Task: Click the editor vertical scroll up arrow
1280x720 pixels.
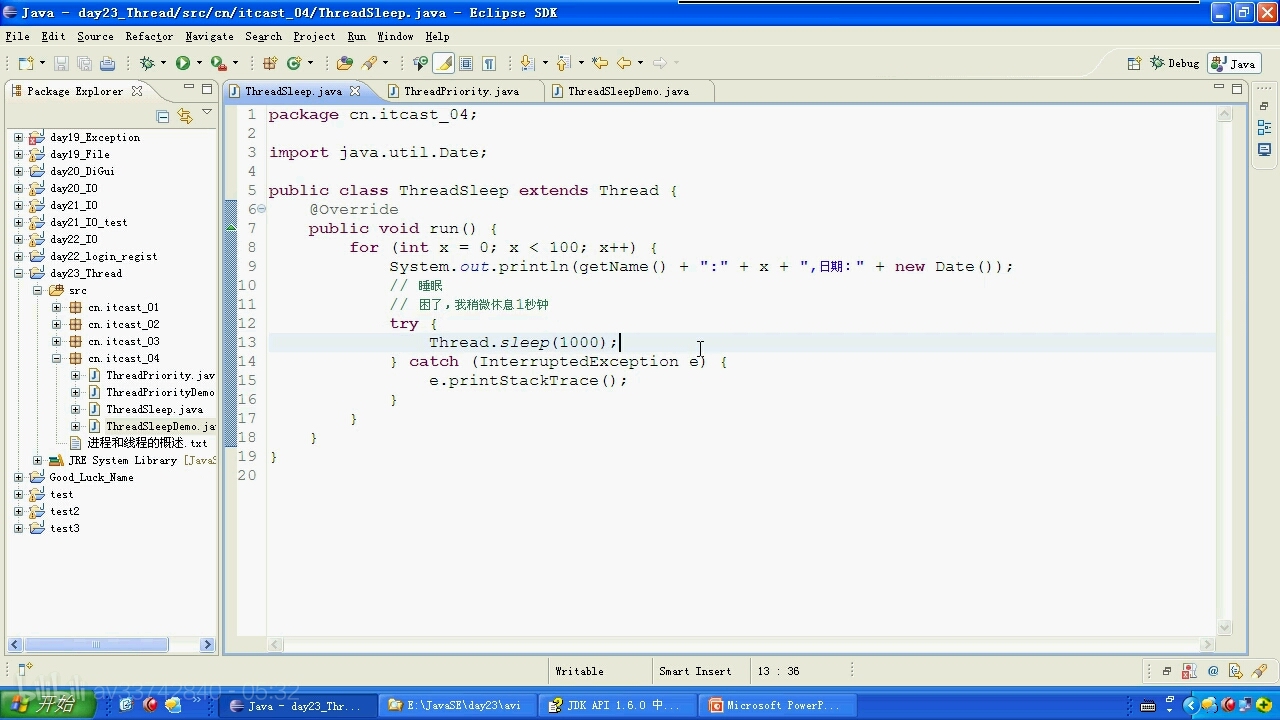Action: [x=1224, y=114]
